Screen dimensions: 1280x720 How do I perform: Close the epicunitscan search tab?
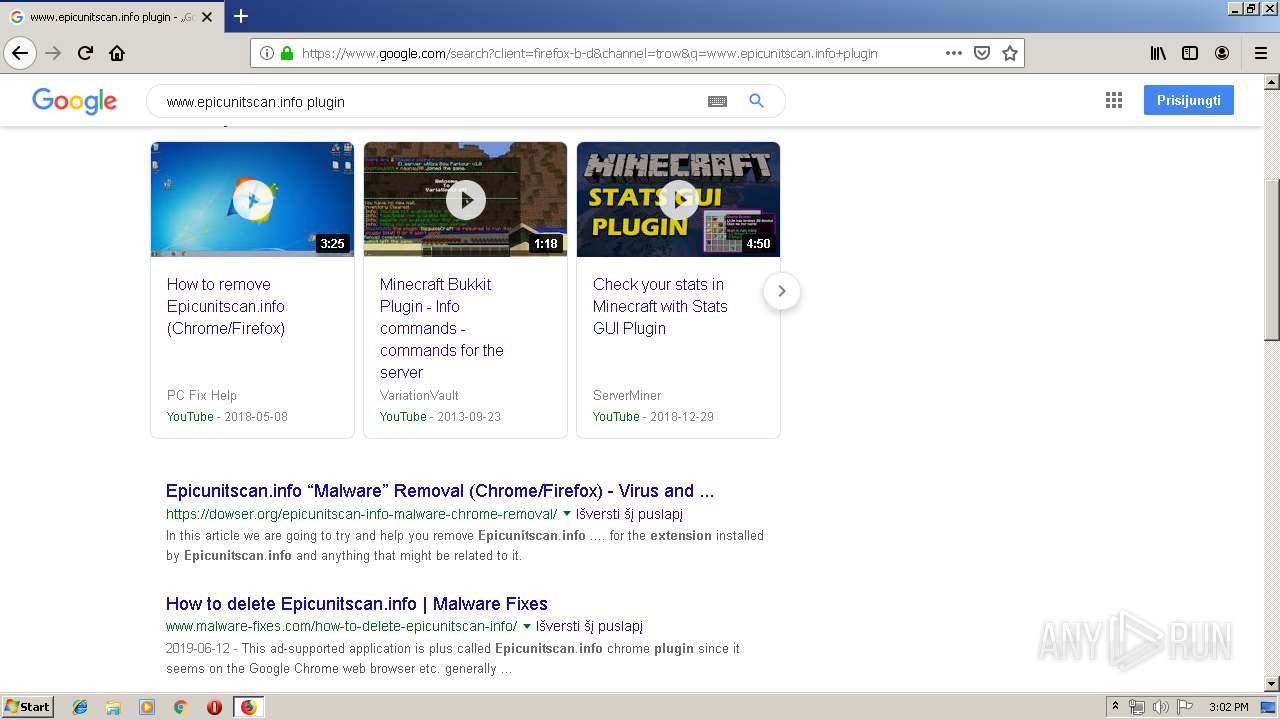coord(207,17)
